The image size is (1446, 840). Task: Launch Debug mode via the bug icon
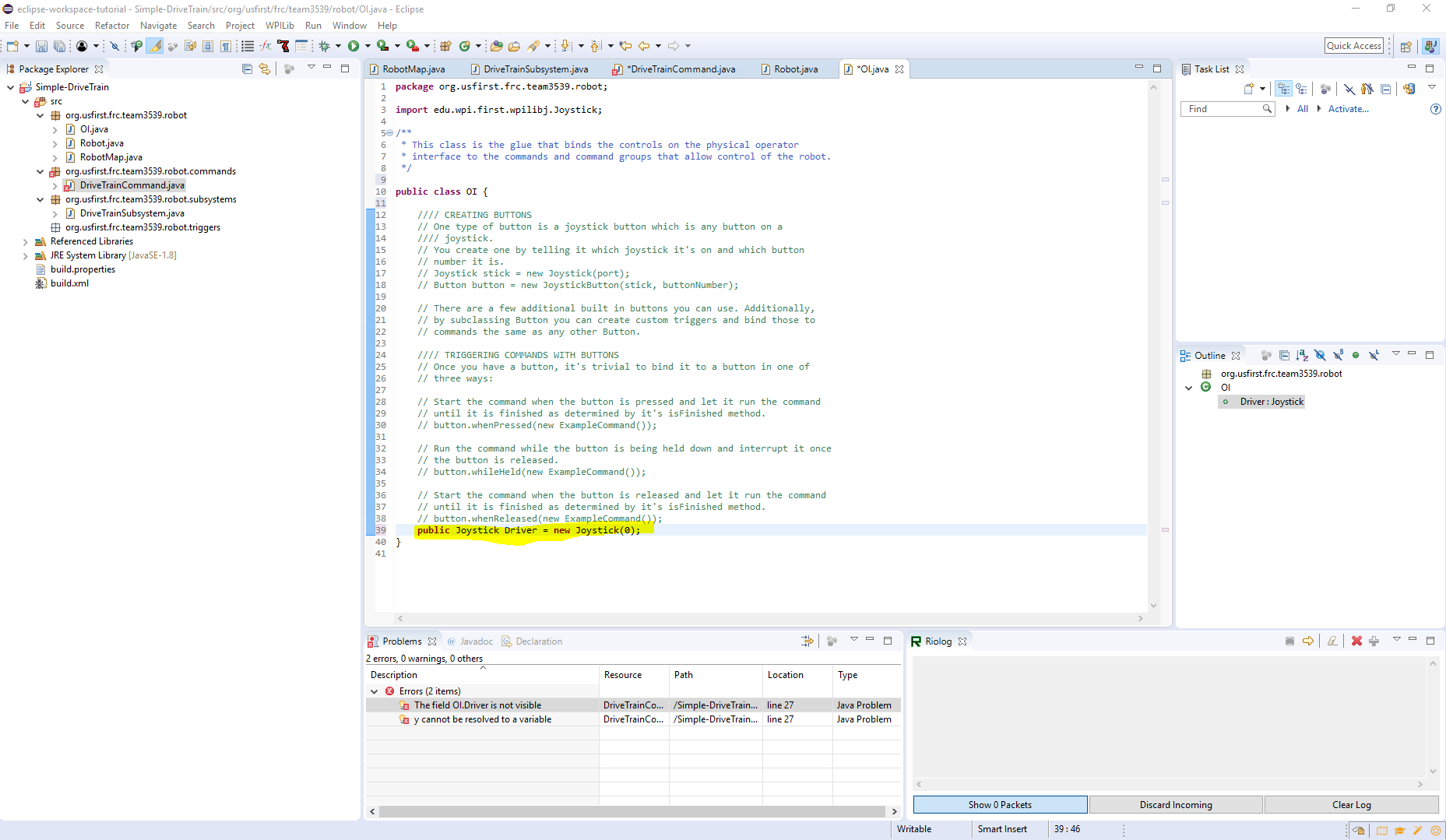coord(325,46)
